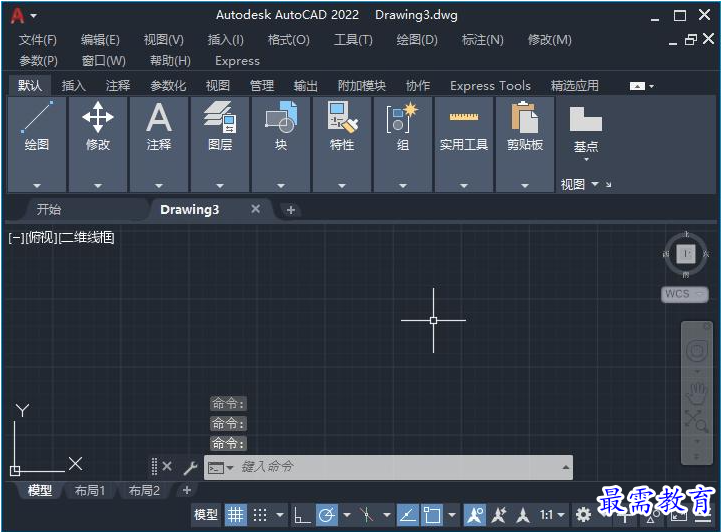Open the 1:1 annotation scale dropdown
721x532 pixels.
[552, 515]
